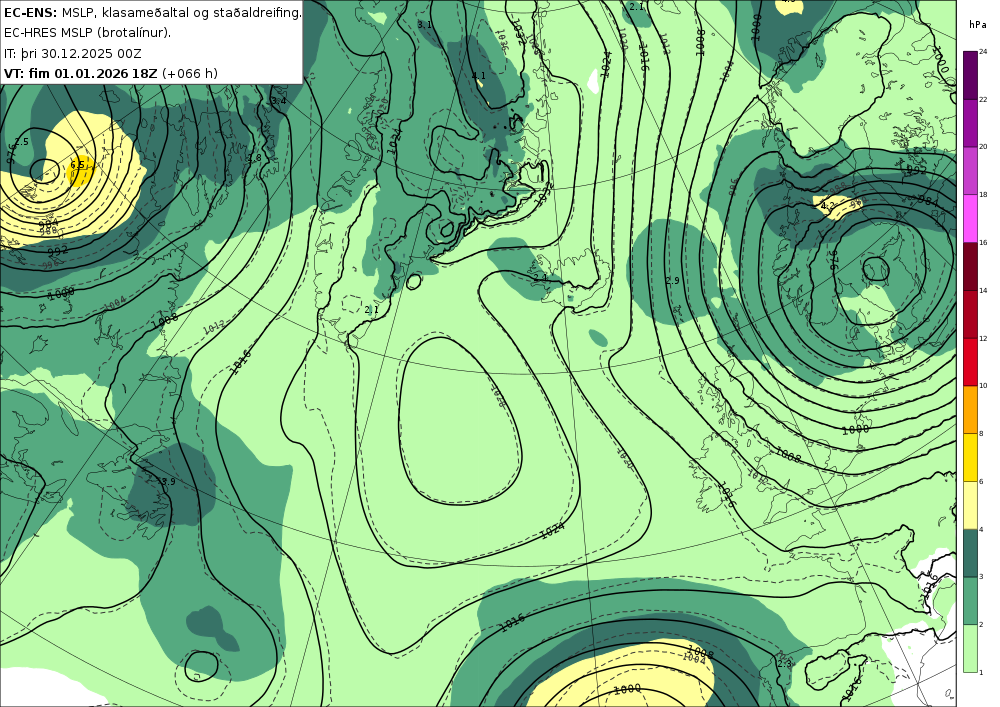Click the legend tick label '1' at the bottom
This screenshot has width=1000, height=707.
click(981, 672)
